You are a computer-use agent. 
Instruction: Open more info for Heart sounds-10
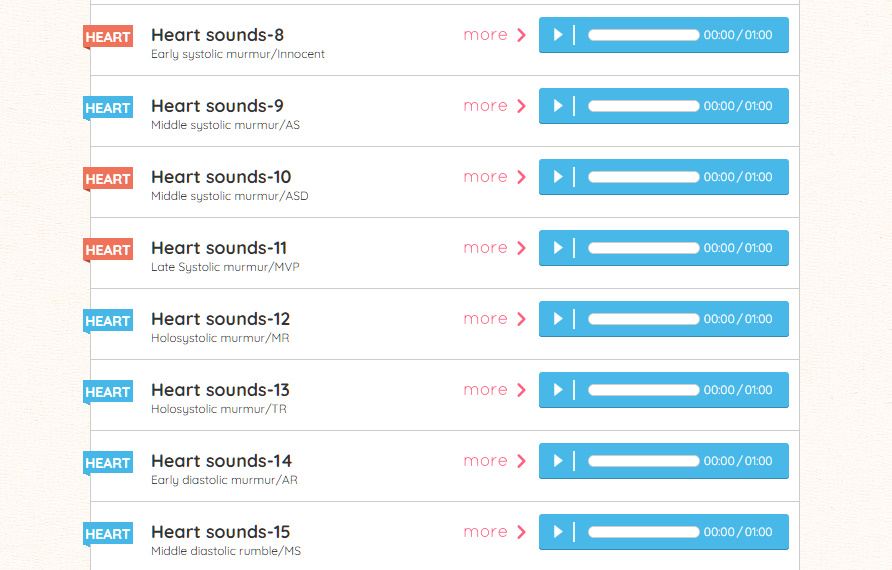click(494, 177)
